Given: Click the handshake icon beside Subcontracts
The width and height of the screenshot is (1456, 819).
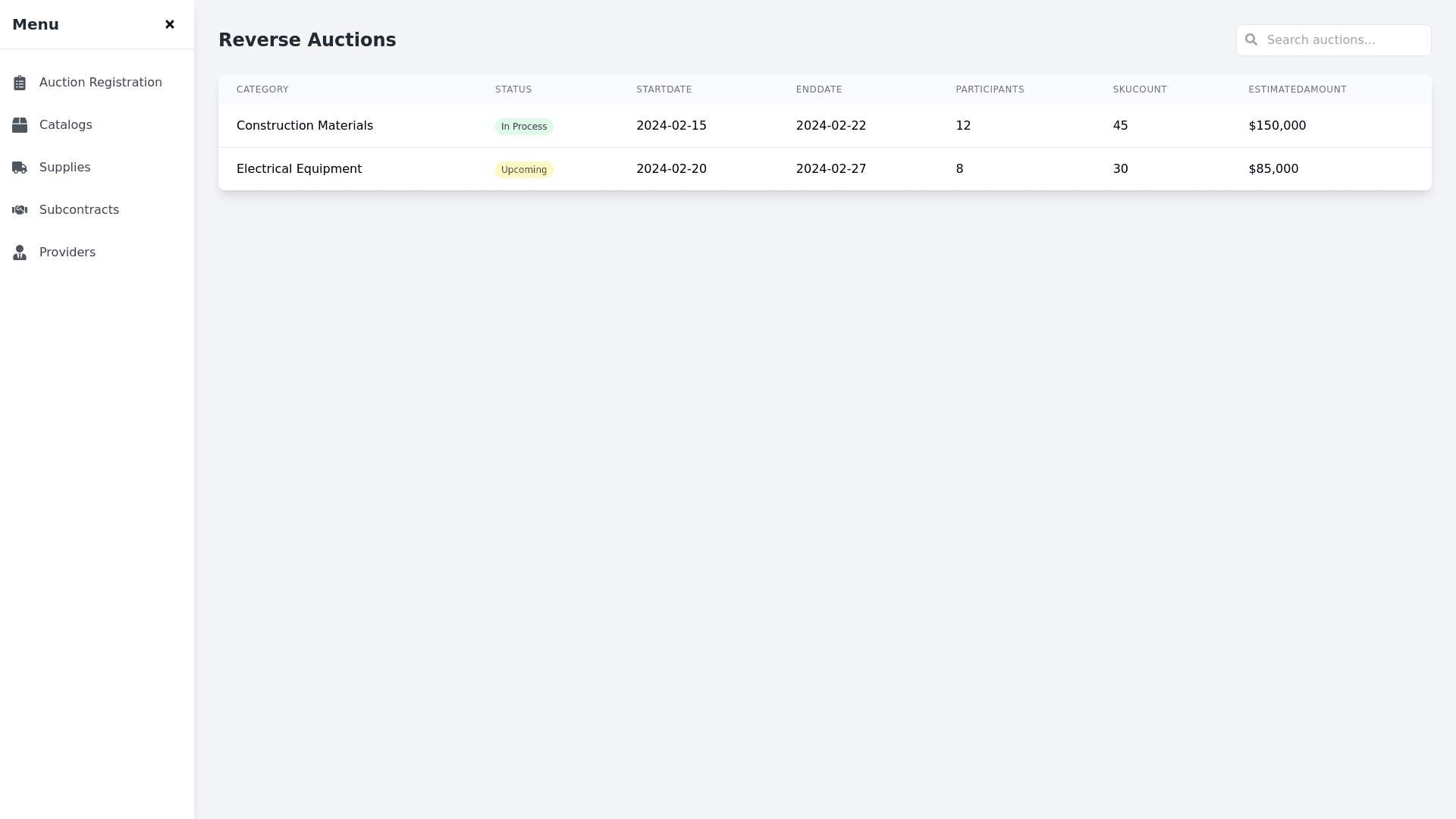Looking at the screenshot, I should coord(20,210).
